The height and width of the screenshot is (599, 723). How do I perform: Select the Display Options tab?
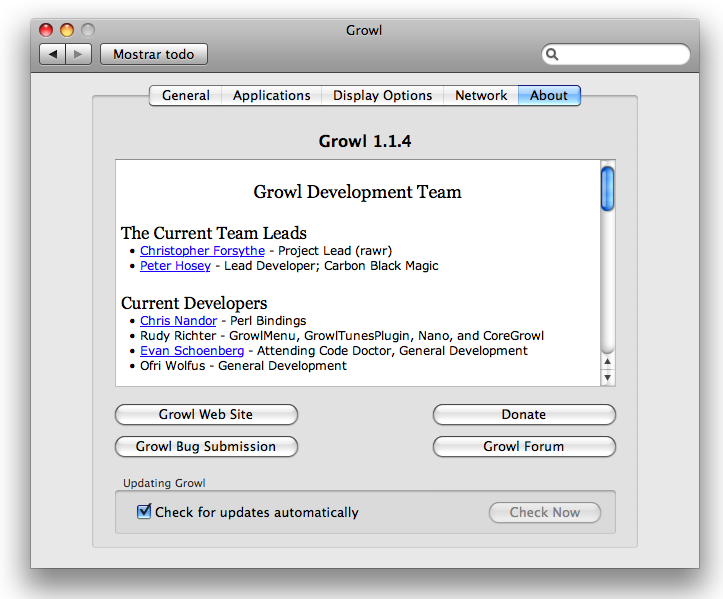tap(382, 95)
